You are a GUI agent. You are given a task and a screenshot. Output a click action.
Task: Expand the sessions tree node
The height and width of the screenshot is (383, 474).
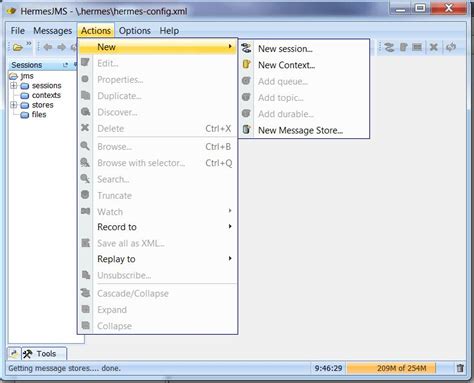[14, 86]
